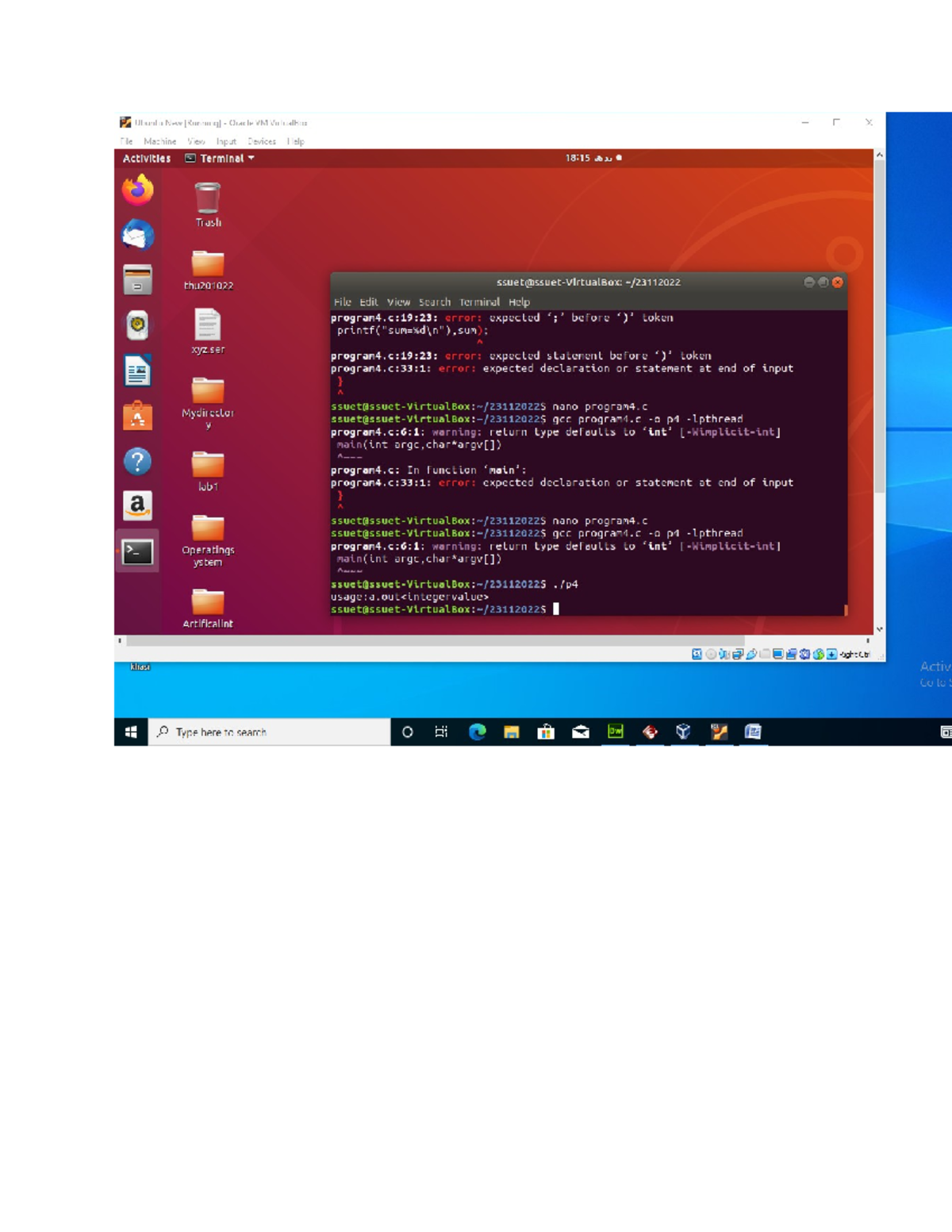This screenshot has height=1232, width=952.
Task: Click the Help icon in the dock
Action: (x=138, y=462)
